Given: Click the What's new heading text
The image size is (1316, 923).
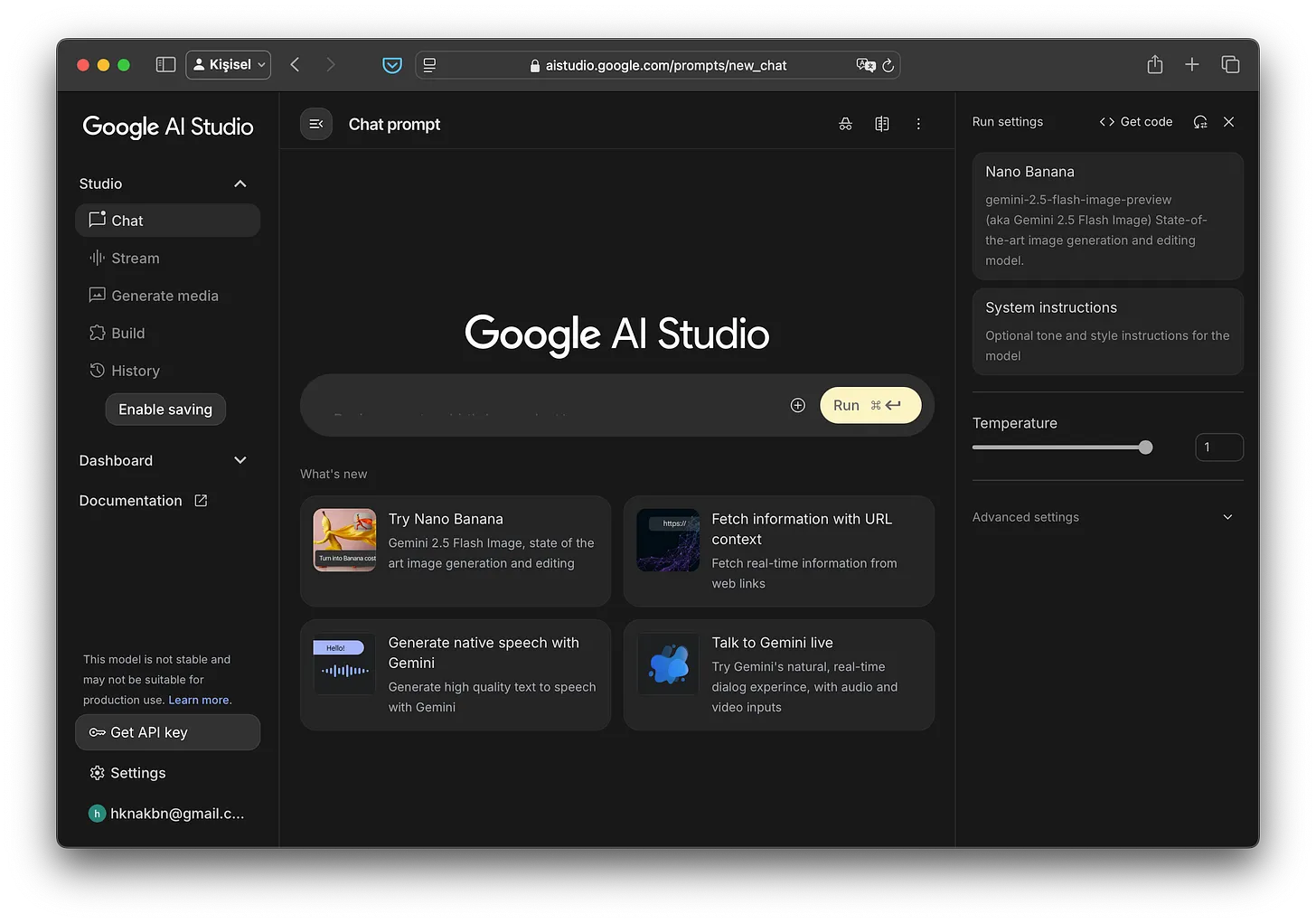Looking at the screenshot, I should point(334,474).
